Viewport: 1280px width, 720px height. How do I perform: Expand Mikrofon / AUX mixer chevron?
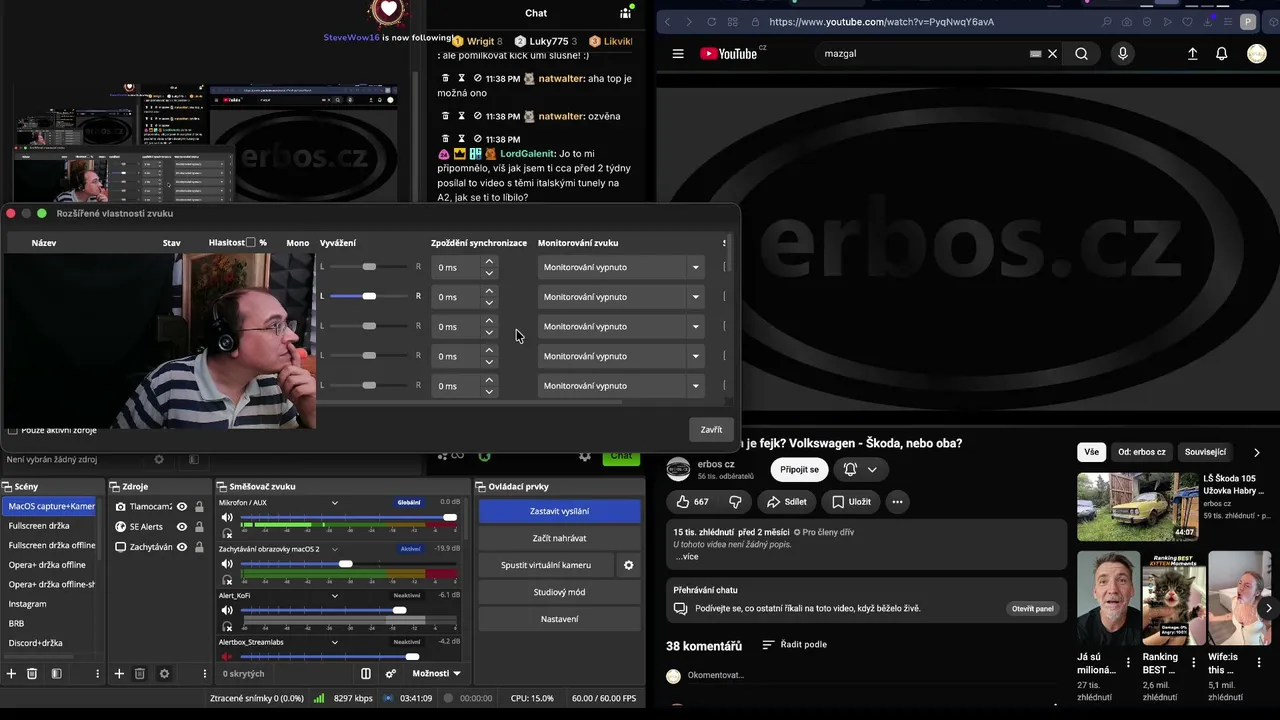click(x=335, y=503)
